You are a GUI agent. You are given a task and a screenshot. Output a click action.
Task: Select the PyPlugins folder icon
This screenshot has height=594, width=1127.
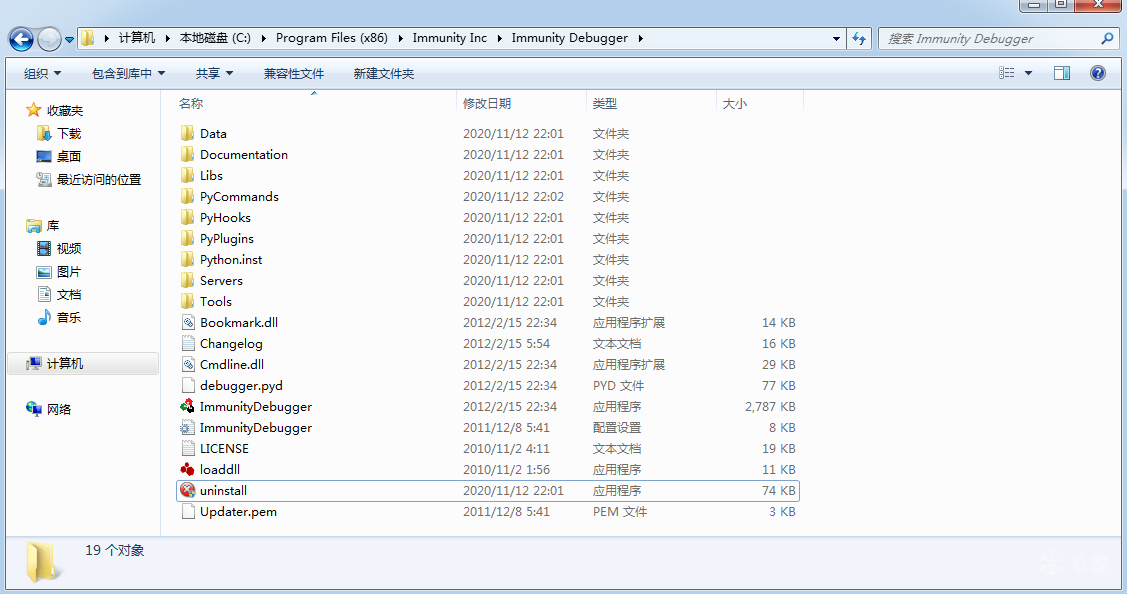point(188,238)
